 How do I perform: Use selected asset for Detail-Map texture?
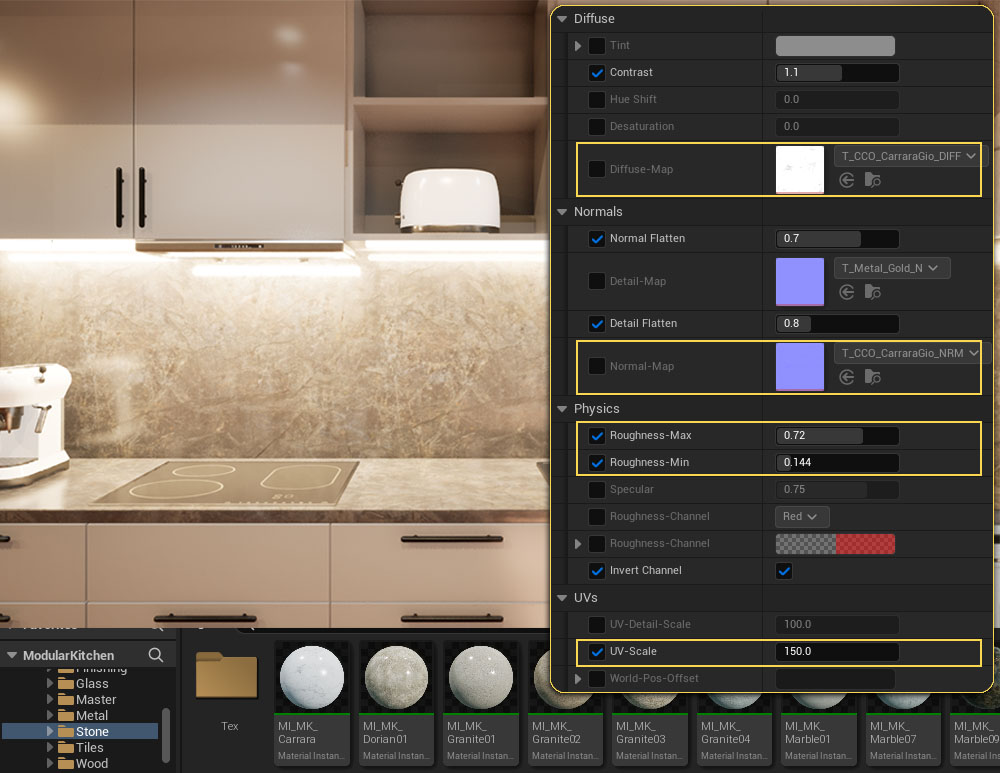[847, 292]
